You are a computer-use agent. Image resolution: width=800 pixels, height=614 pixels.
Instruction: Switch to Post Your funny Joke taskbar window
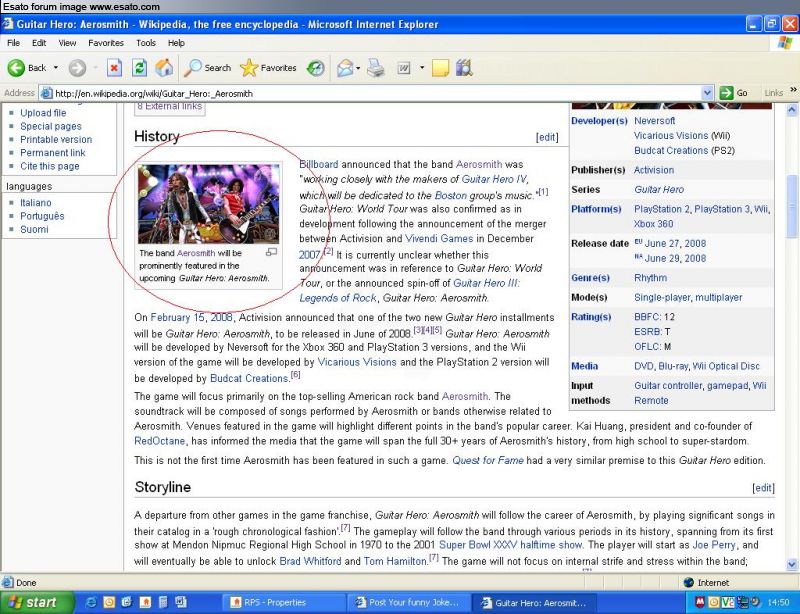[408, 602]
